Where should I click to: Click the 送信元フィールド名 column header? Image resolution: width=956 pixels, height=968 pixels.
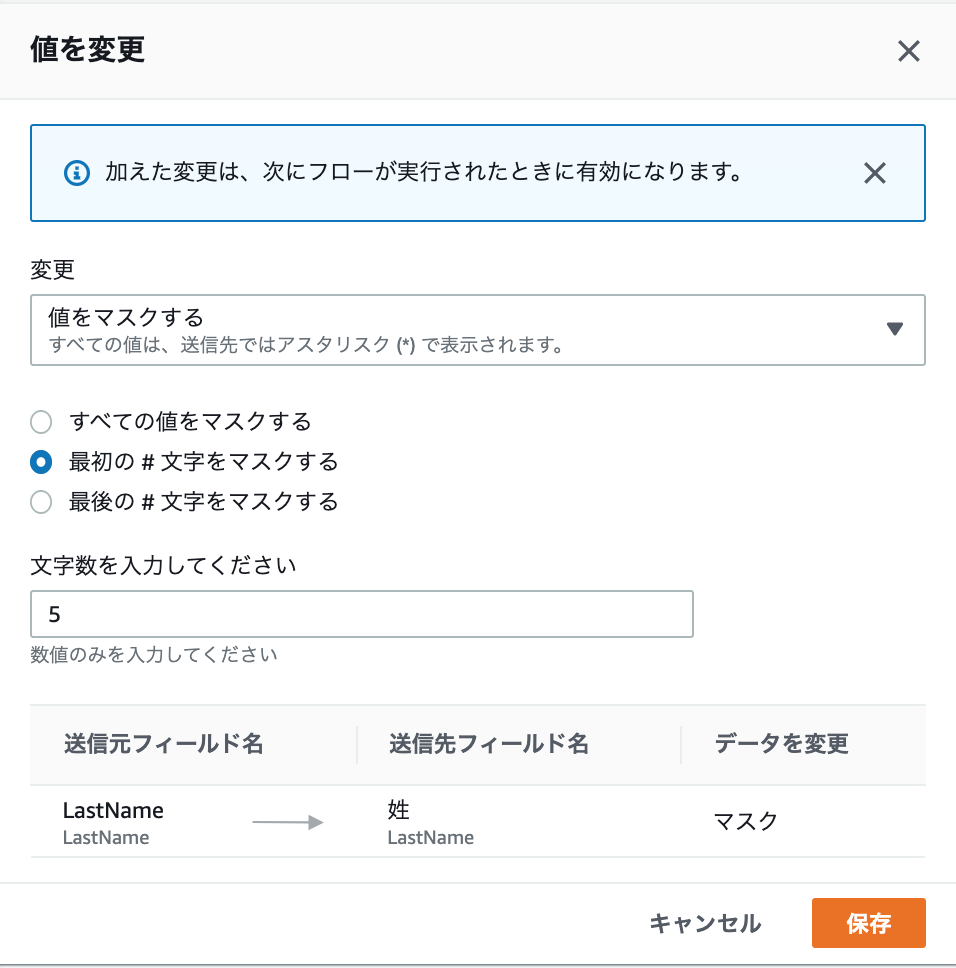tap(163, 744)
